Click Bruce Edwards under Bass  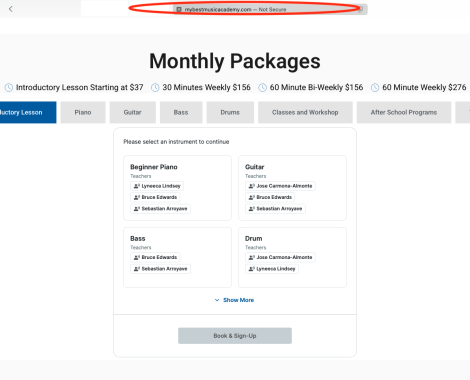[155, 257]
